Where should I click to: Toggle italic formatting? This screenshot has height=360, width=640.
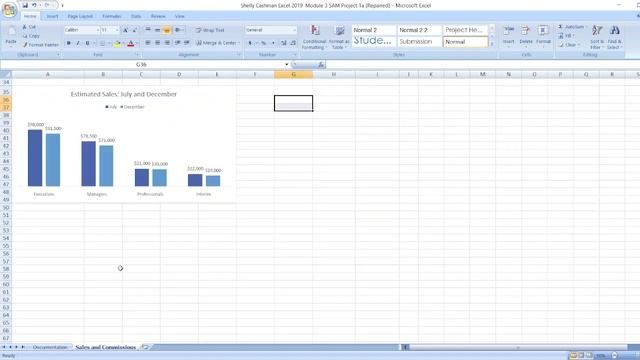(x=78, y=43)
